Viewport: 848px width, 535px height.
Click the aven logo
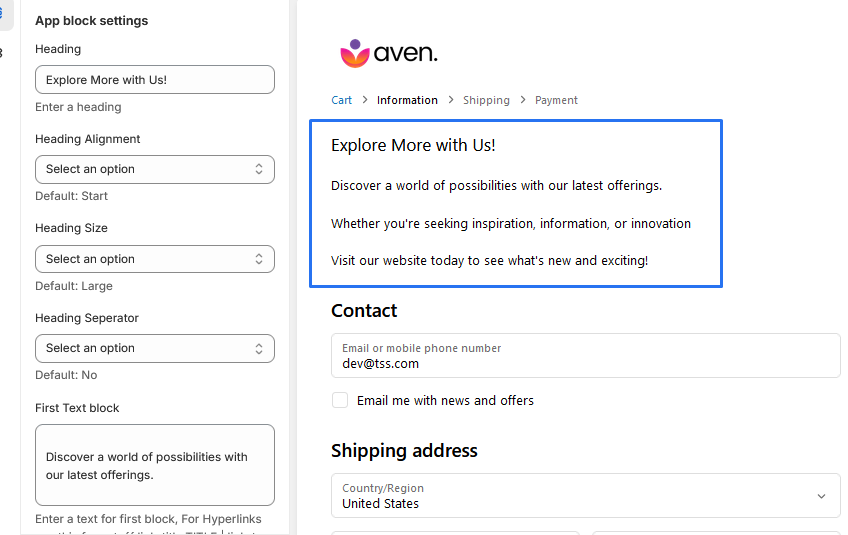tap(388, 53)
